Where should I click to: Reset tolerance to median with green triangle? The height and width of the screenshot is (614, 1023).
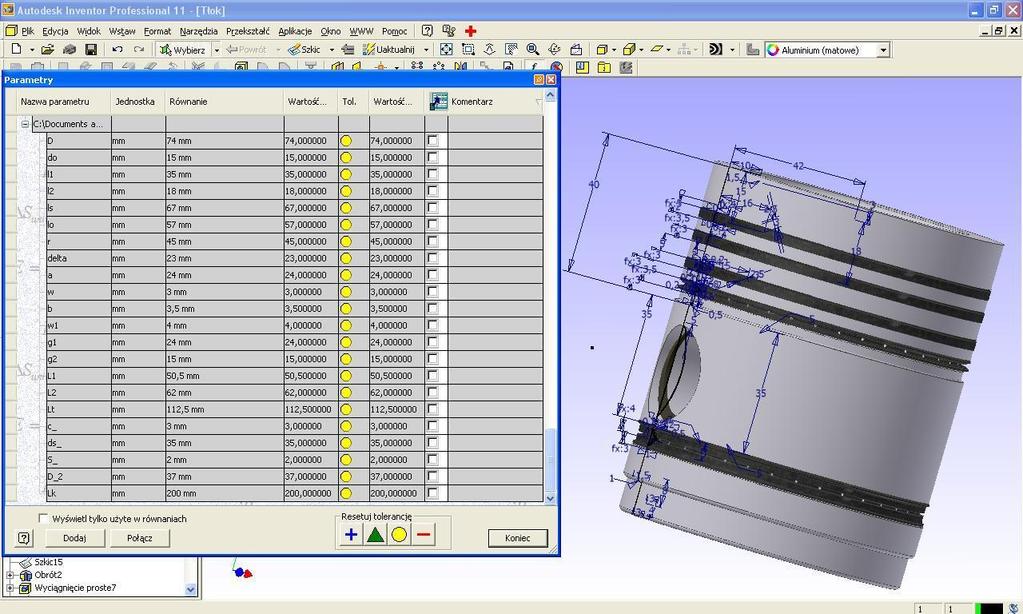point(375,535)
